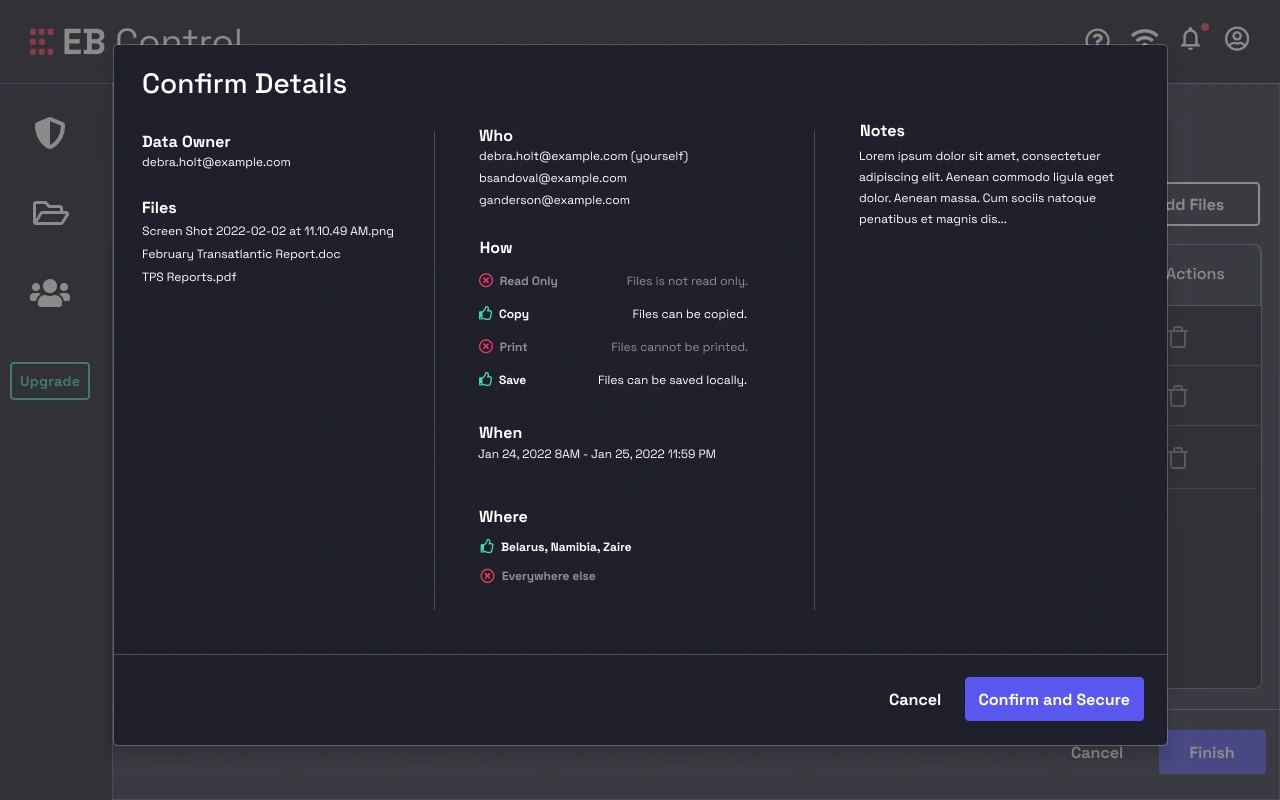Click the Save thumbs-up icon
The image size is (1280, 800).
pyautogui.click(x=486, y=380)
